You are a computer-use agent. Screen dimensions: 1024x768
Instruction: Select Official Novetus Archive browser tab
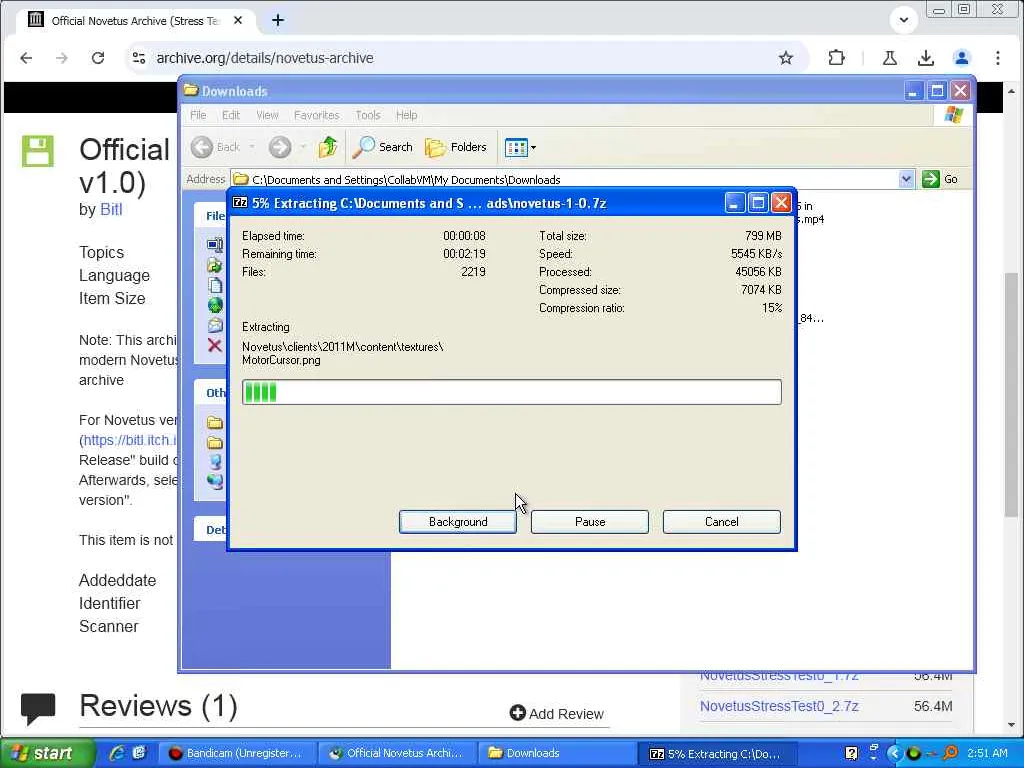pos(137,20)
